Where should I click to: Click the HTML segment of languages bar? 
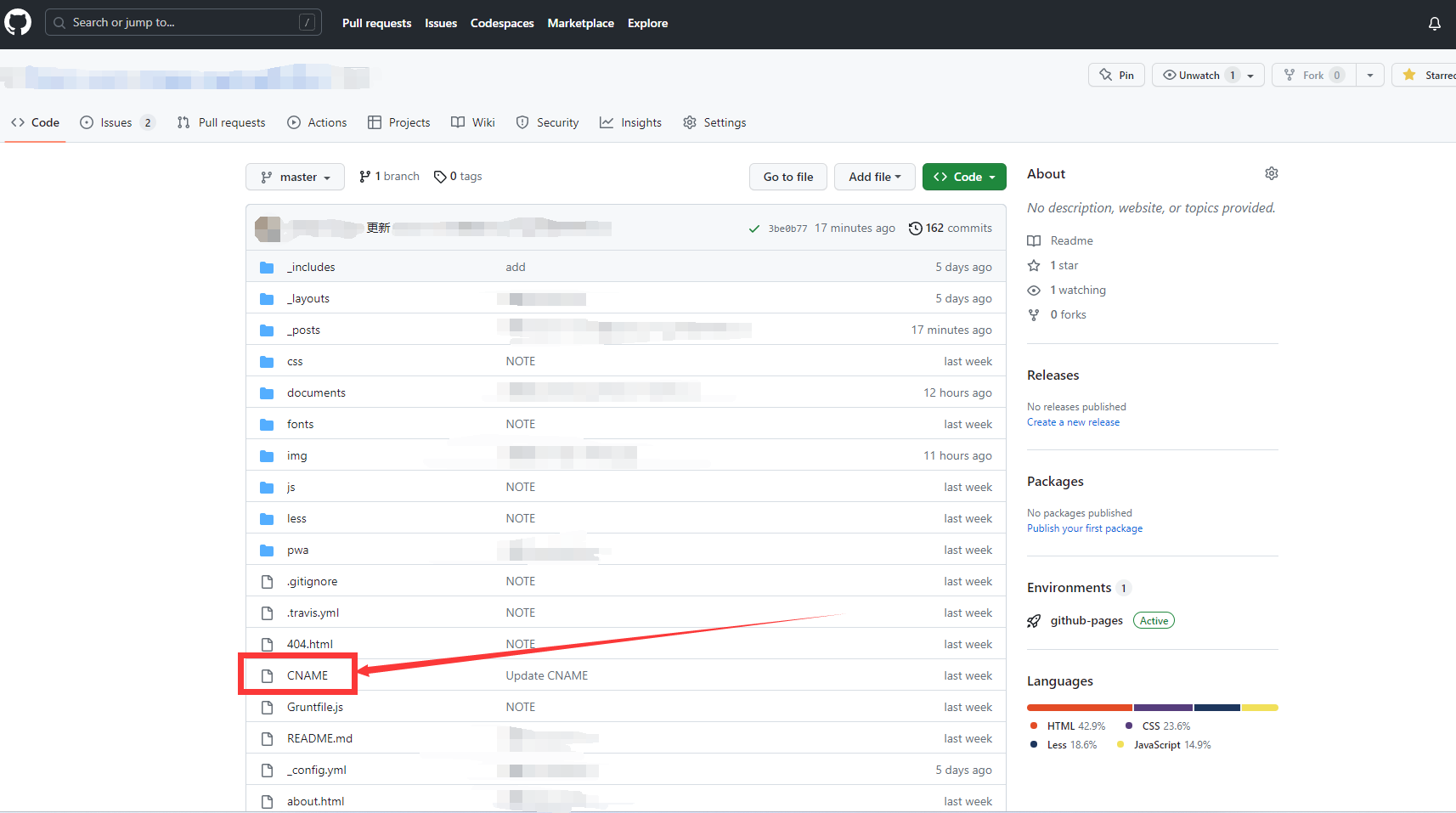pos(1079,707)
